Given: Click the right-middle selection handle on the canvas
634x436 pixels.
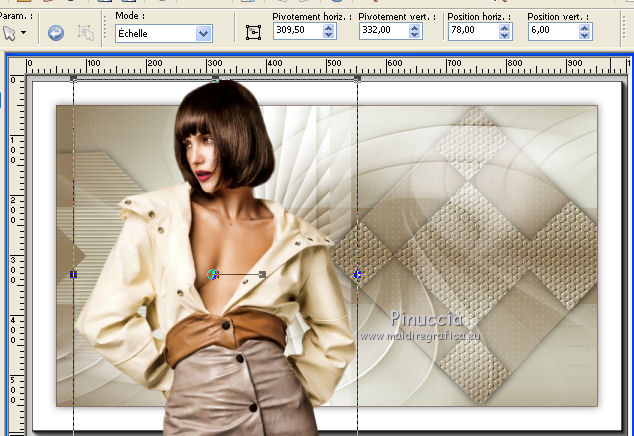Looking at the screenshot, I should coord(357,275).
